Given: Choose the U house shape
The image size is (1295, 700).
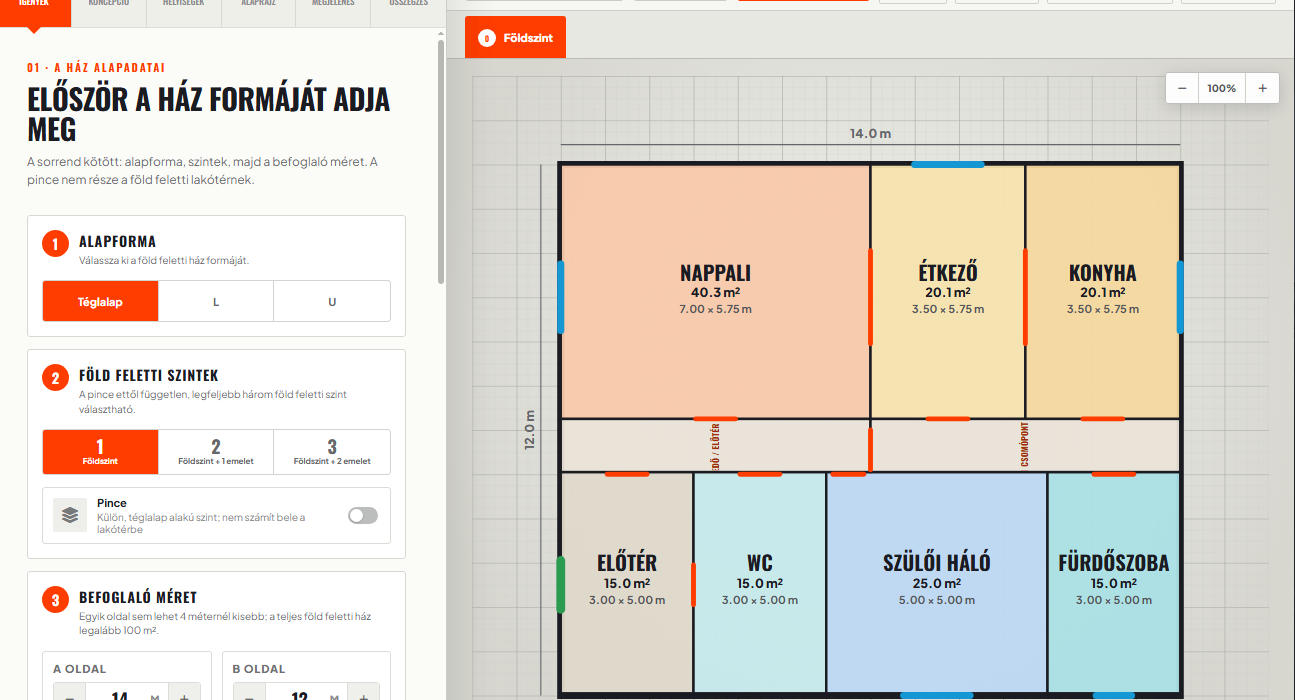Looking at the screenshot, I should tap(332, 301).
